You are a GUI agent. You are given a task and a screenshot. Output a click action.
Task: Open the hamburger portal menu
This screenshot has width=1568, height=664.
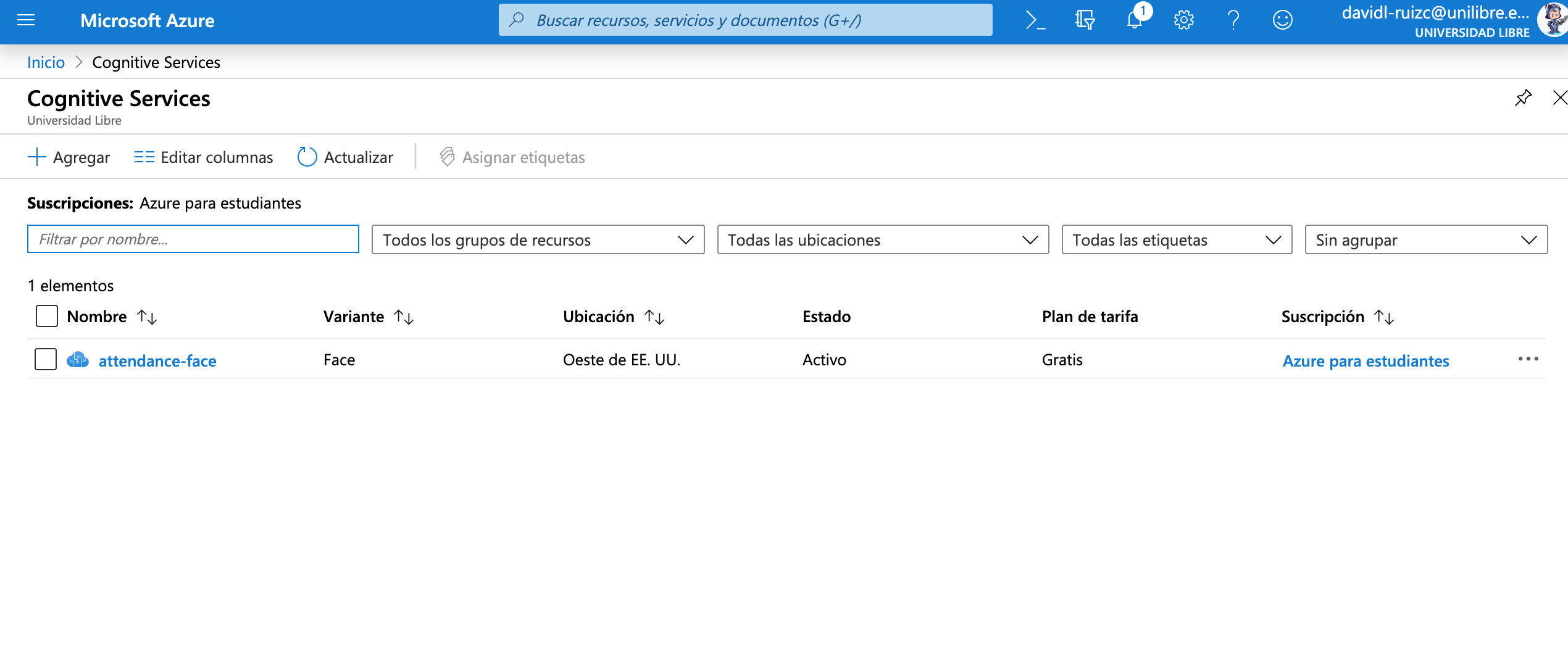click(26, 20)
